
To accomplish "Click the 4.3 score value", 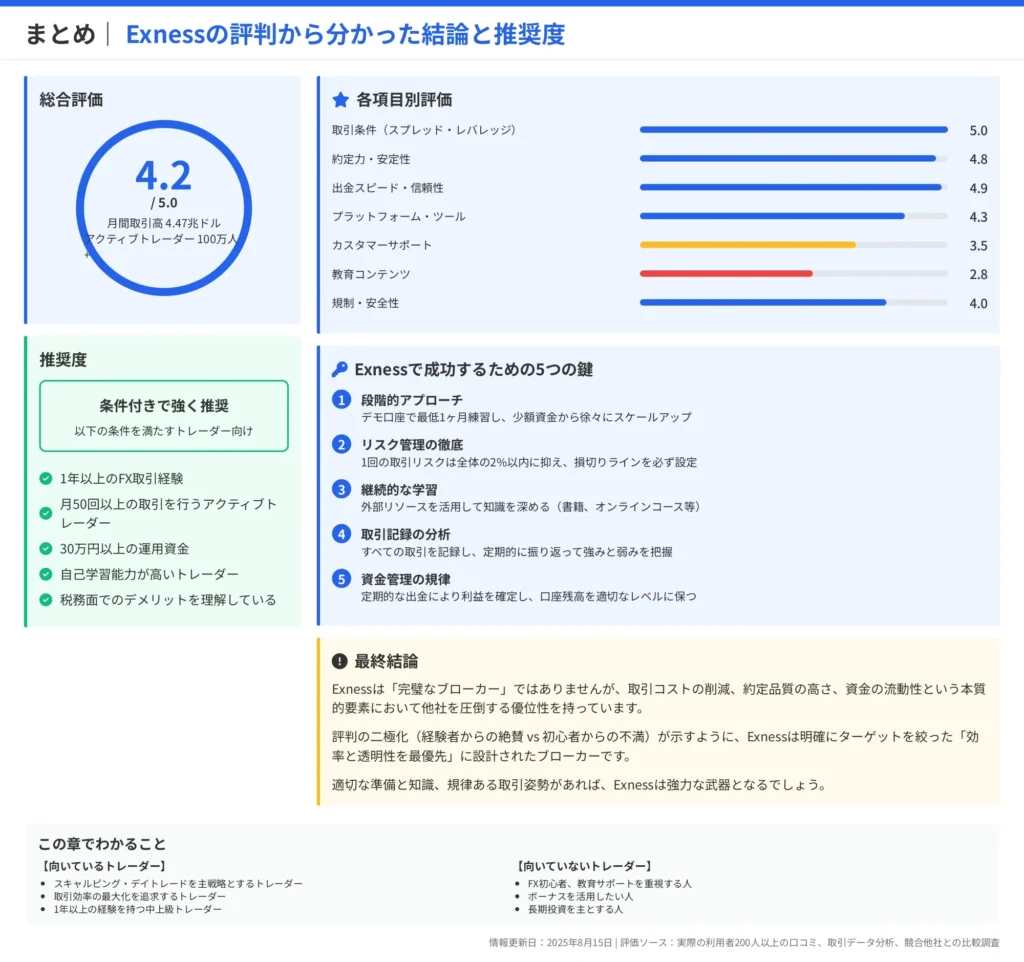I will point(978,217).
